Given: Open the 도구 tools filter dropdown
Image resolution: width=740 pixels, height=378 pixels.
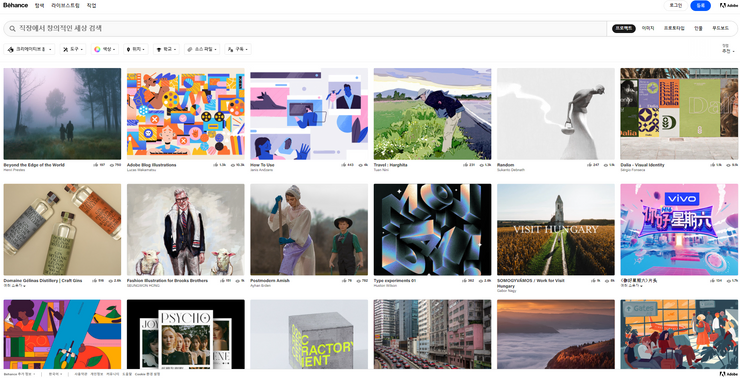Looking at the screenshot, I should [73, 49].
